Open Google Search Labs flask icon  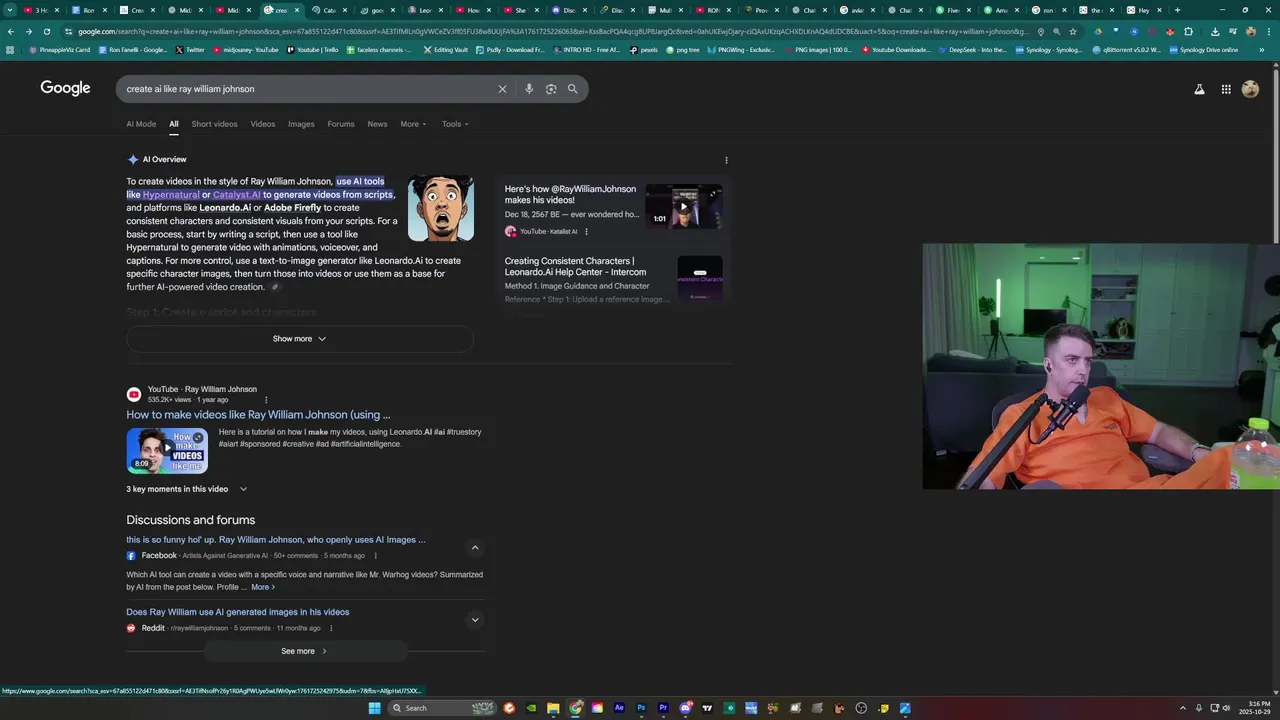coord(1199,89)
